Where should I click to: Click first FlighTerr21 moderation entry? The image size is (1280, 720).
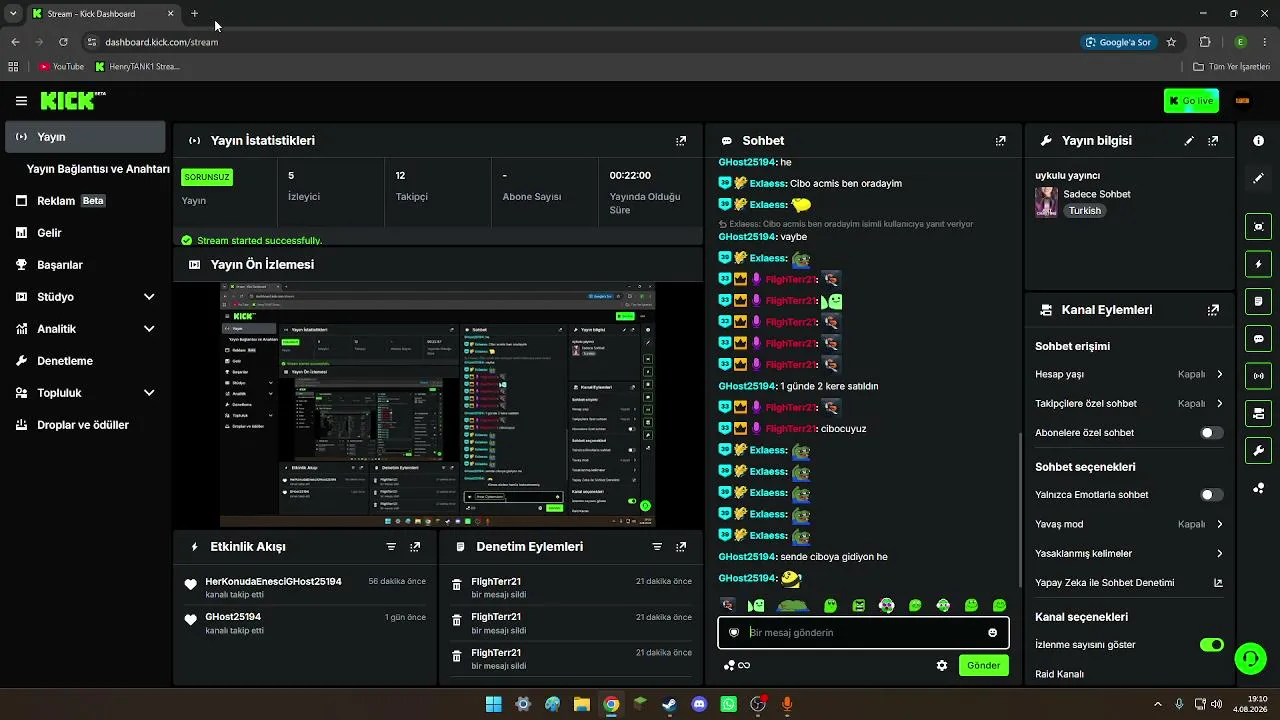[570, 588]
